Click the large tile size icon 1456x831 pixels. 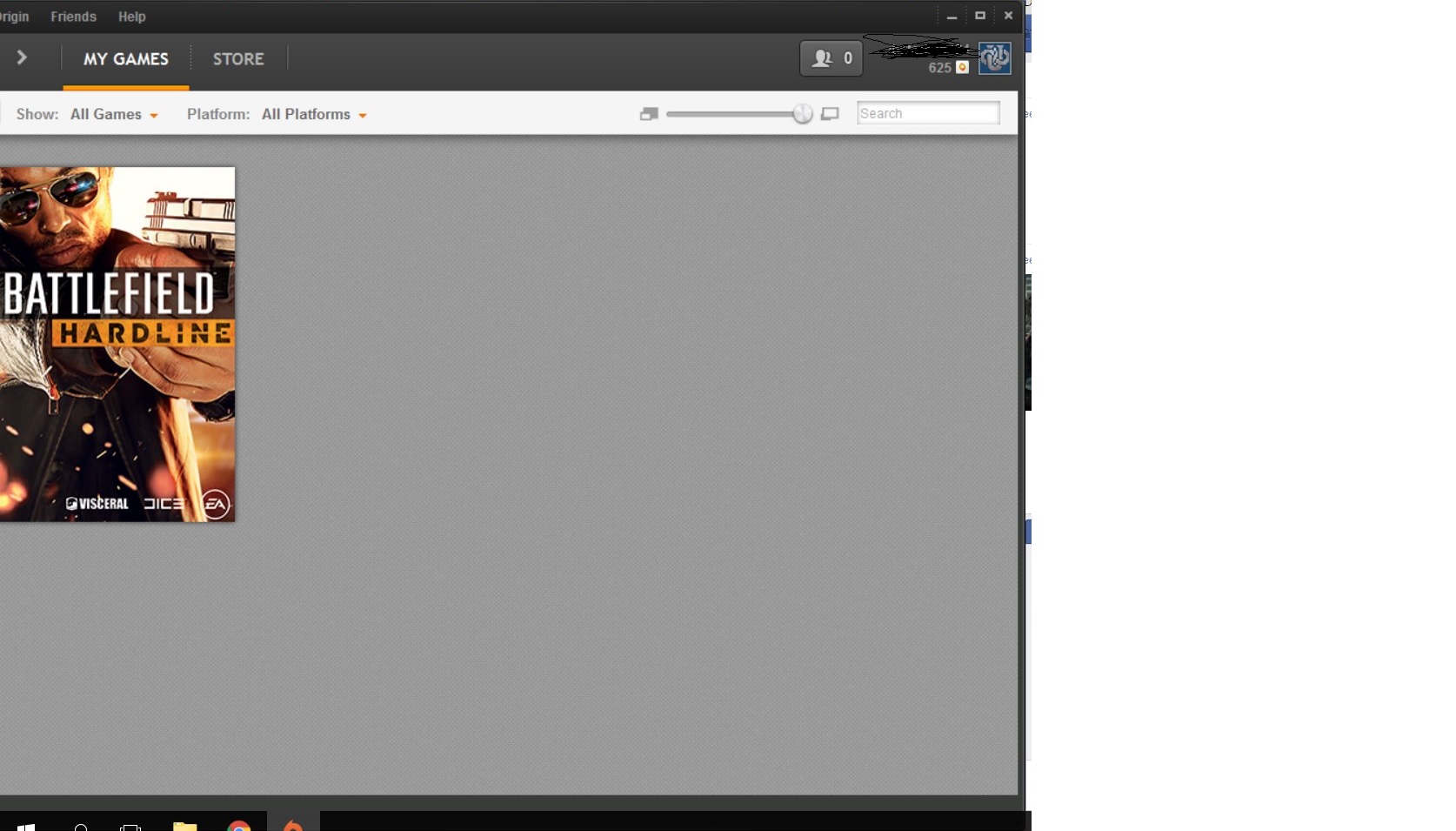pos(830,114)
